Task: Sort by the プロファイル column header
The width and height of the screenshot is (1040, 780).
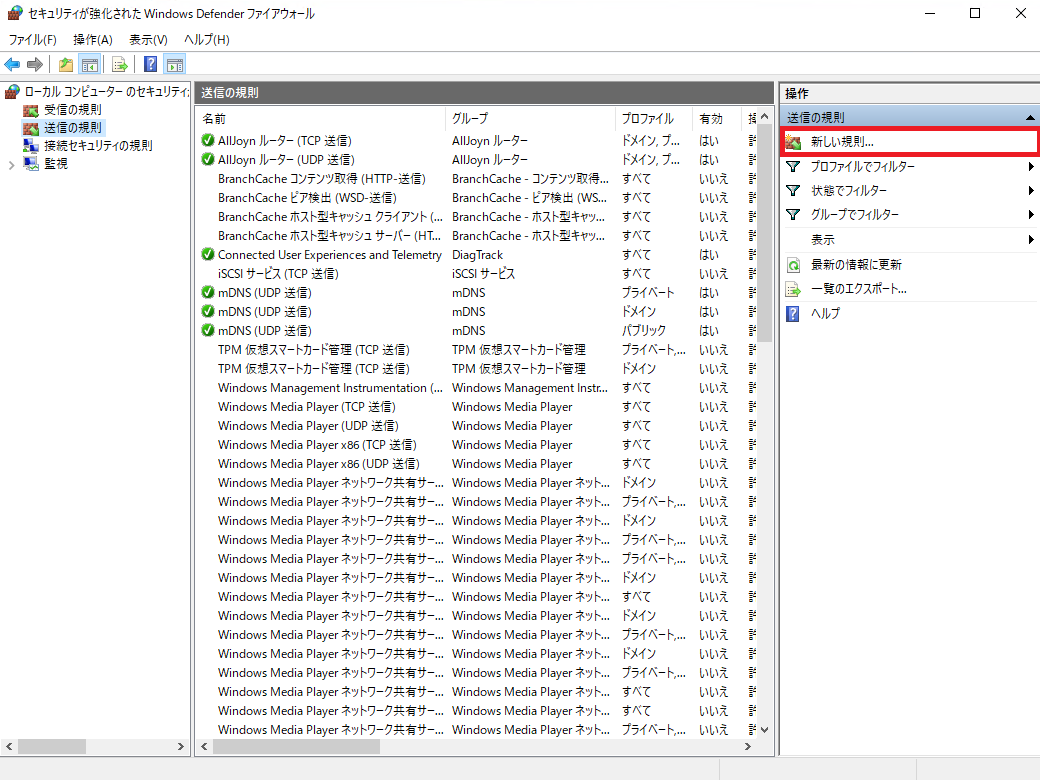Action: pos(654,119)
